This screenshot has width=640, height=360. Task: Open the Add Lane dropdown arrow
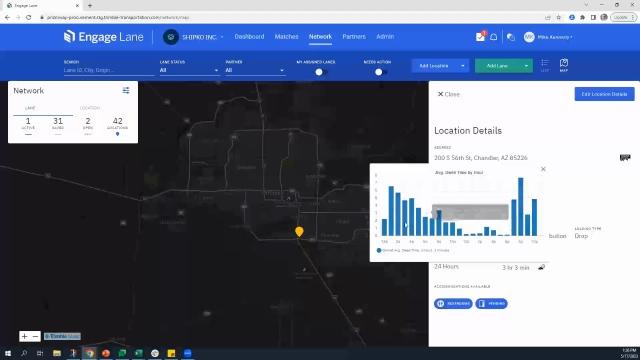(x=526, y=66)
